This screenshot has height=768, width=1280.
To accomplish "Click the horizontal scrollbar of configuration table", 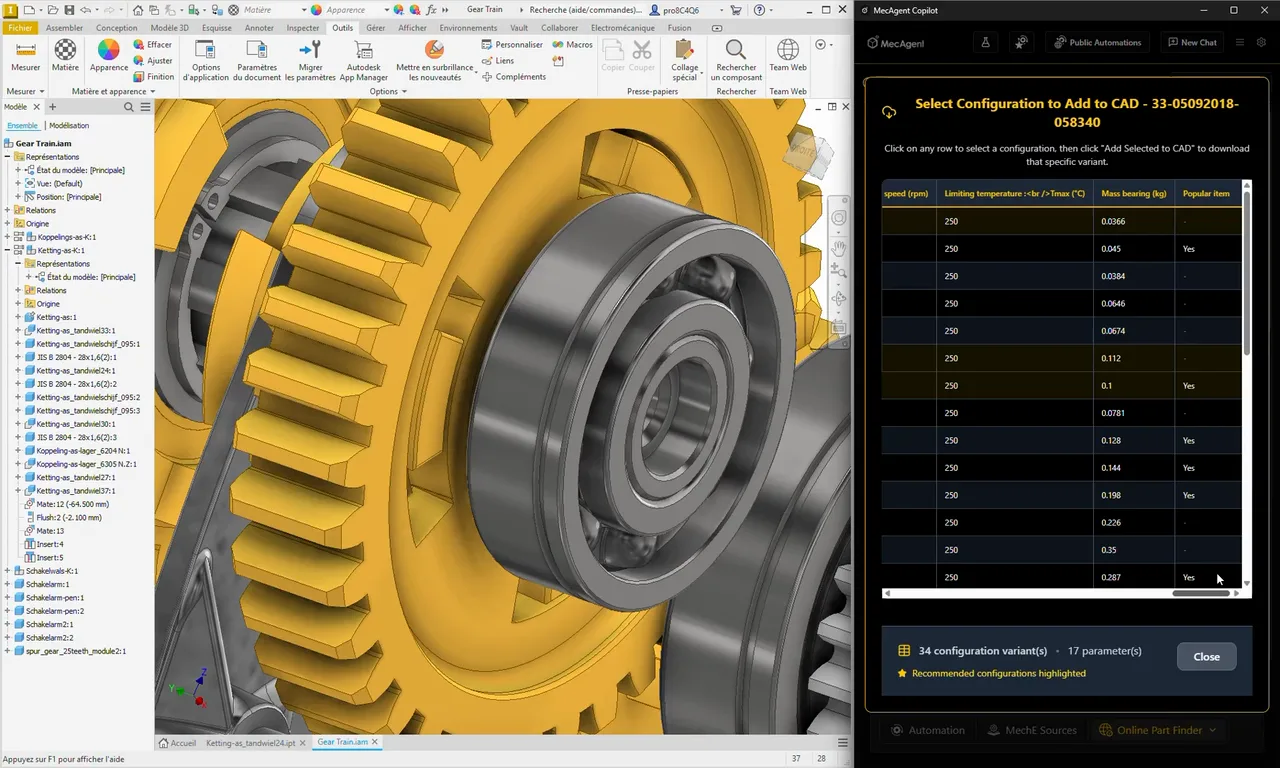I will point(1201,593).
